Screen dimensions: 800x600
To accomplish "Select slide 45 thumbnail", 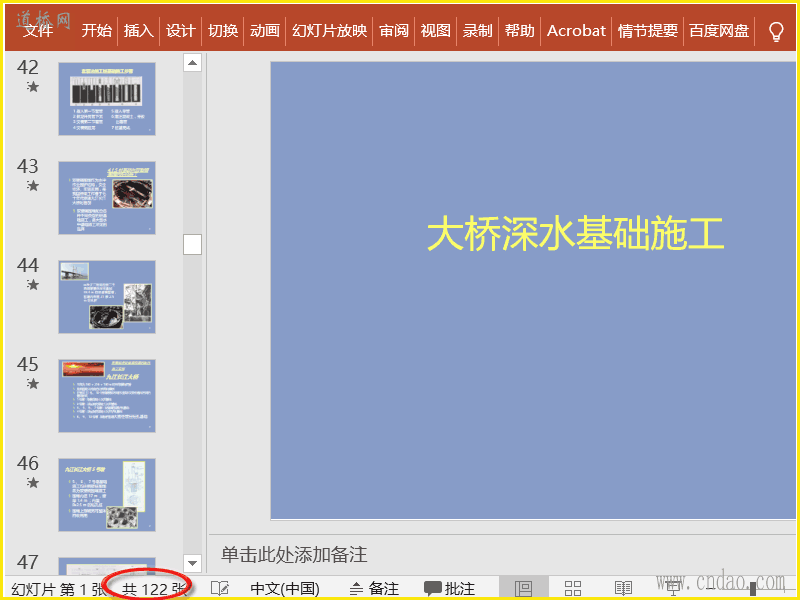I will click(107, 396).
